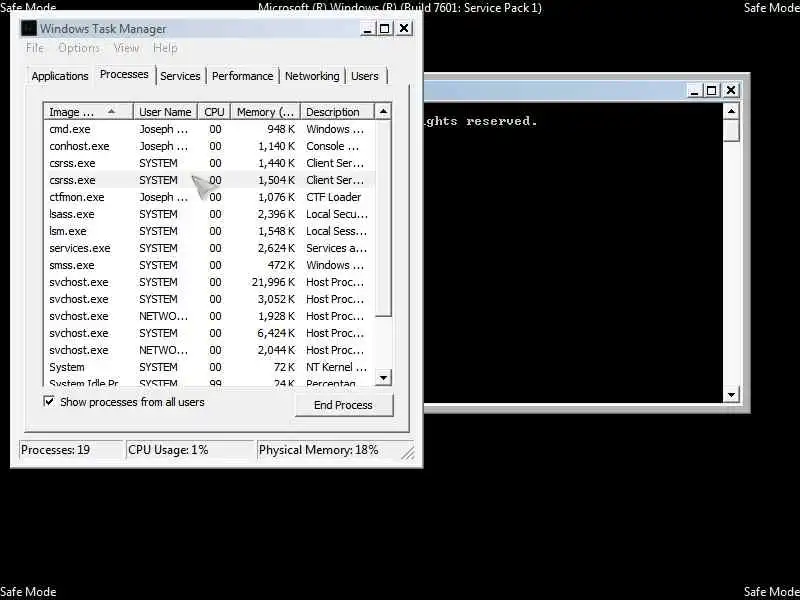This screenshot has height=600, width=800.
Task: Select the Processes tab
Action: pos(124,74)
